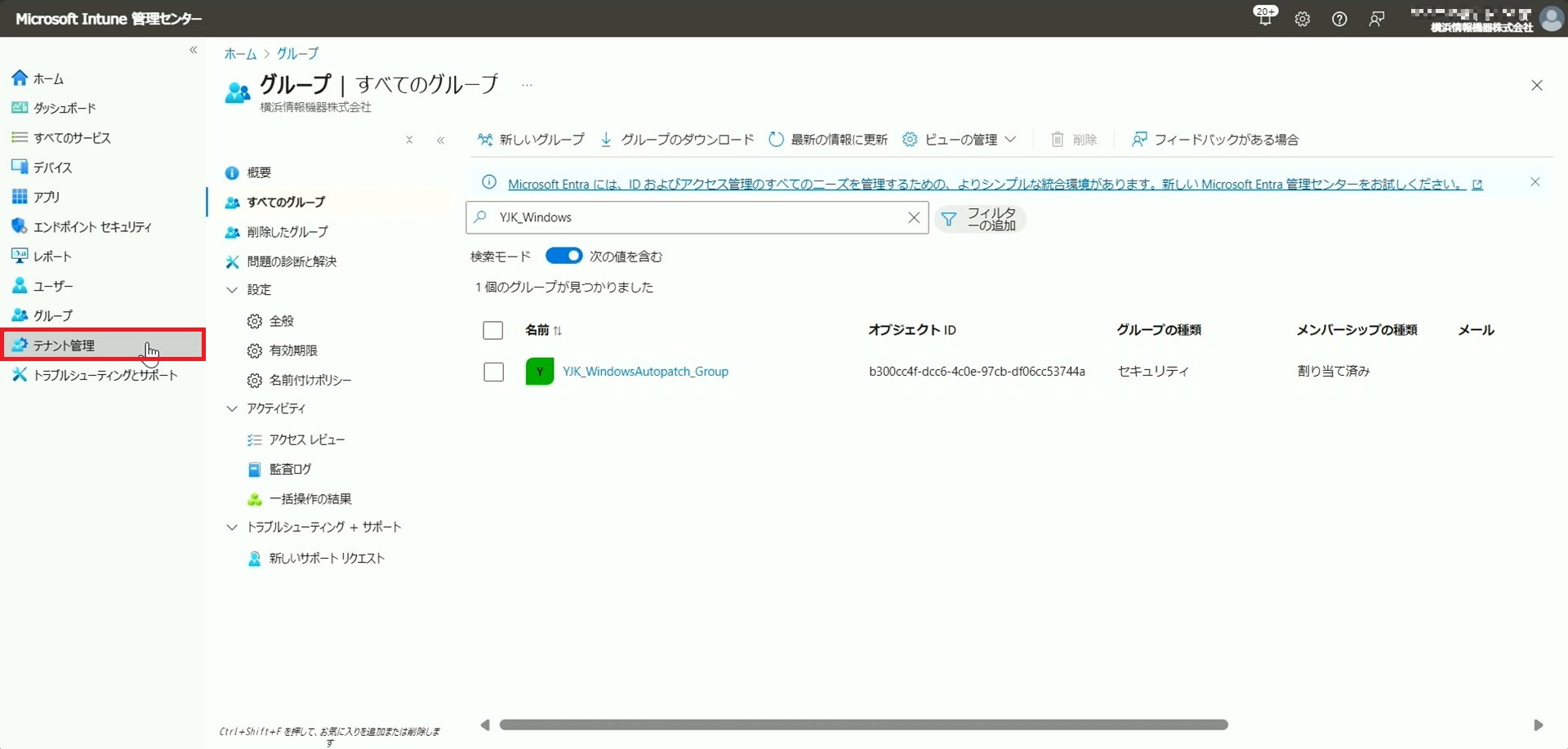Open portal settings gear icon
This screenshot has width=1568, height=749.
(1303, 19)
